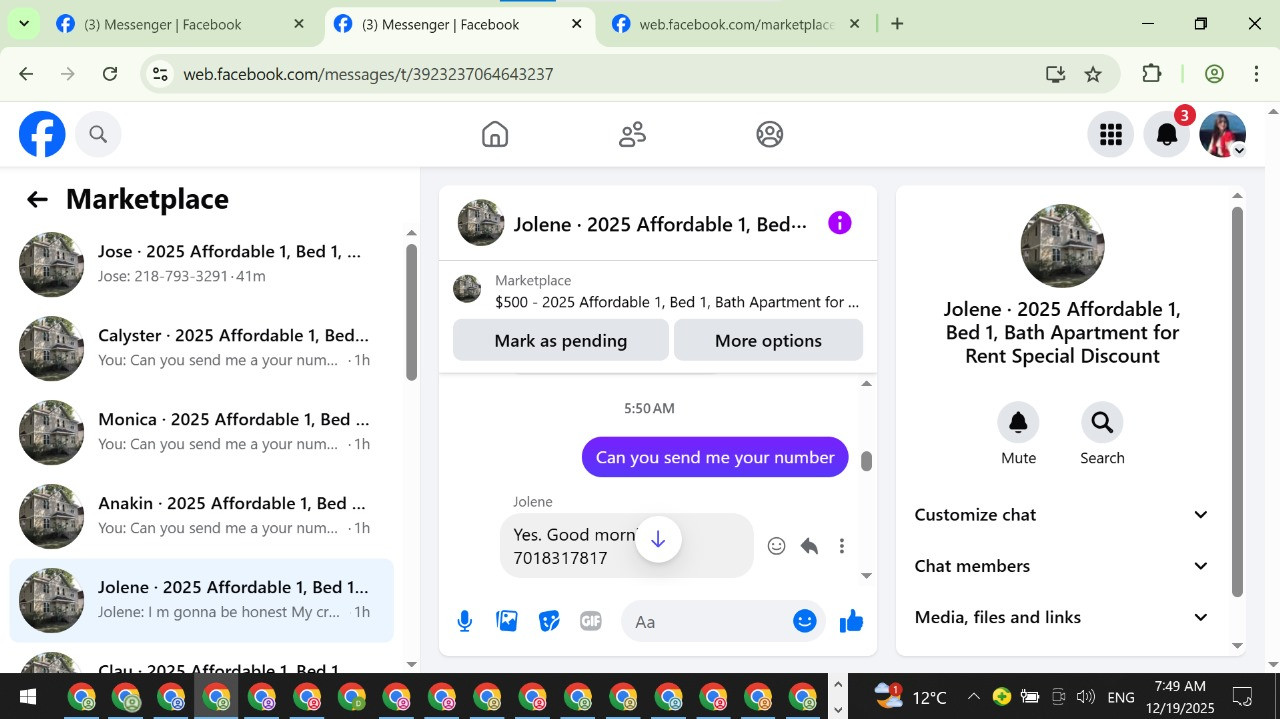Open conversation information purple i icon
Viewport: 1280px width, 719px height.
[x=840, y=223]
